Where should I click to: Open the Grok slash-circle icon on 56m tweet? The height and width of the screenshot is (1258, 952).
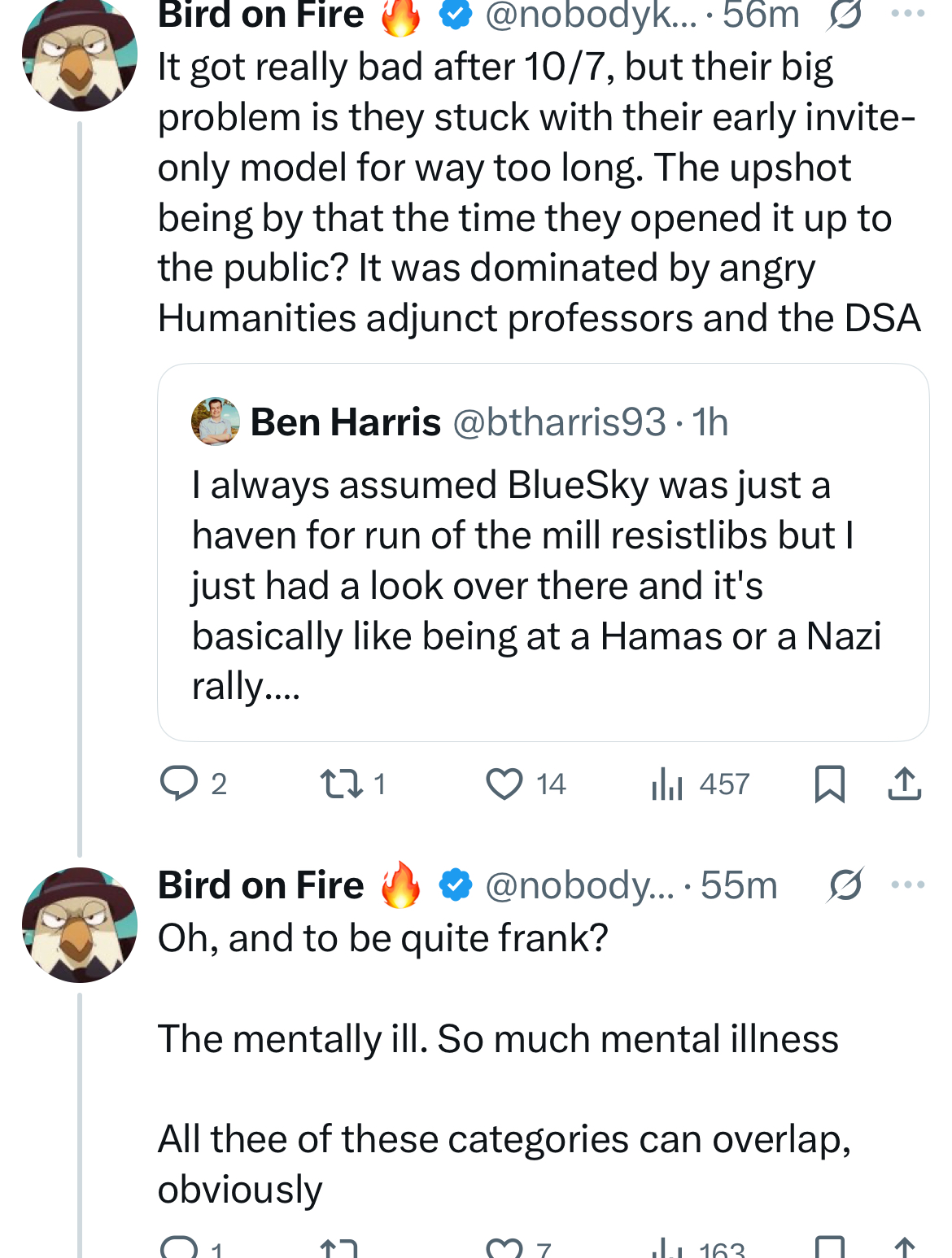point(845,15)
